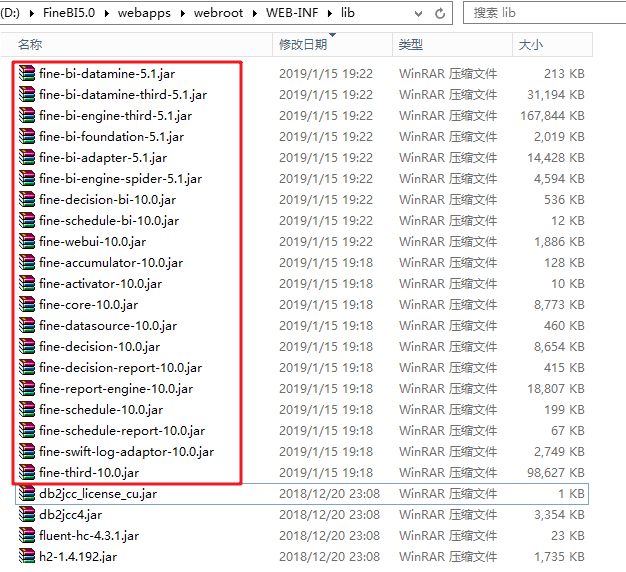
Task: Open address bar history dropdown
Action: (418, 14)
